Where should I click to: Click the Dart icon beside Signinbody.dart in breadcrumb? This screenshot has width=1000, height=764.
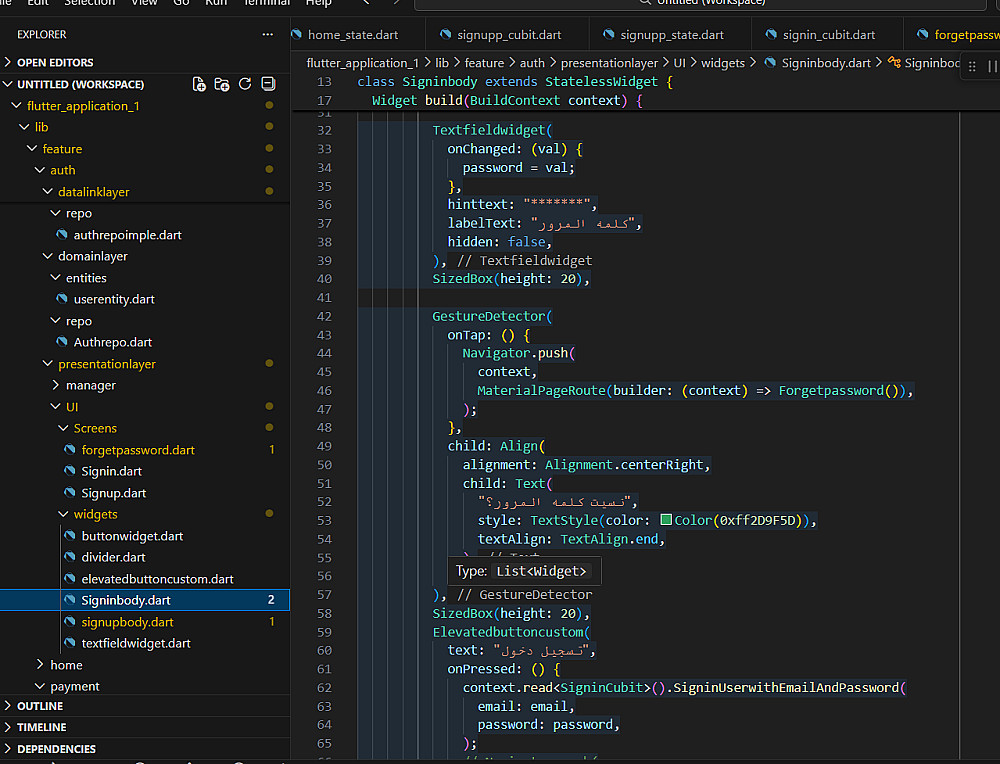(771, 63)
